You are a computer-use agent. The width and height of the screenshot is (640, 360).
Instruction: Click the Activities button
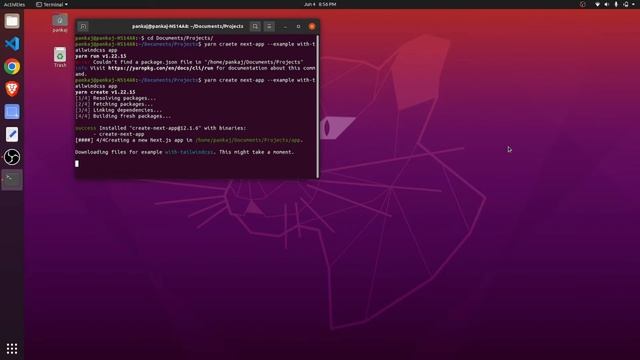[x=14, y=4]
